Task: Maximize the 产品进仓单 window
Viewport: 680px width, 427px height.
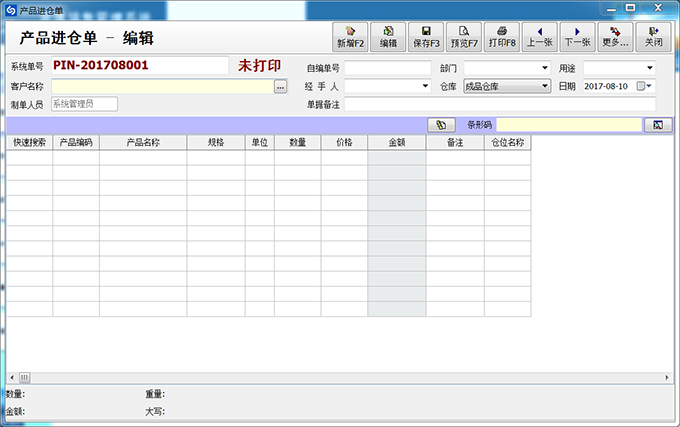Action: tap(631, 8)
